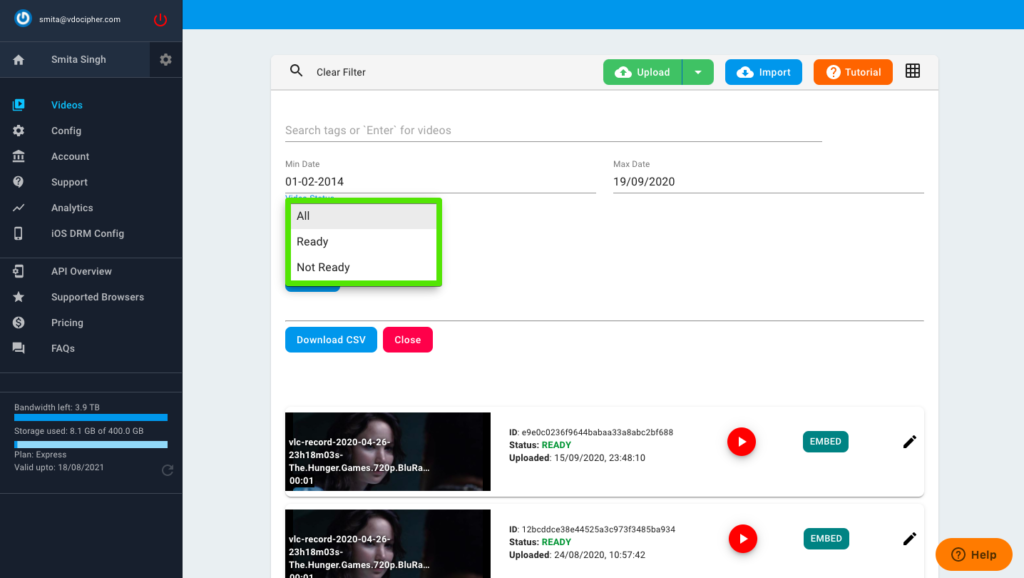Click the search tags input field
Image resolution: width=1024 pixels, height=578 pixels.
[552, 130]
